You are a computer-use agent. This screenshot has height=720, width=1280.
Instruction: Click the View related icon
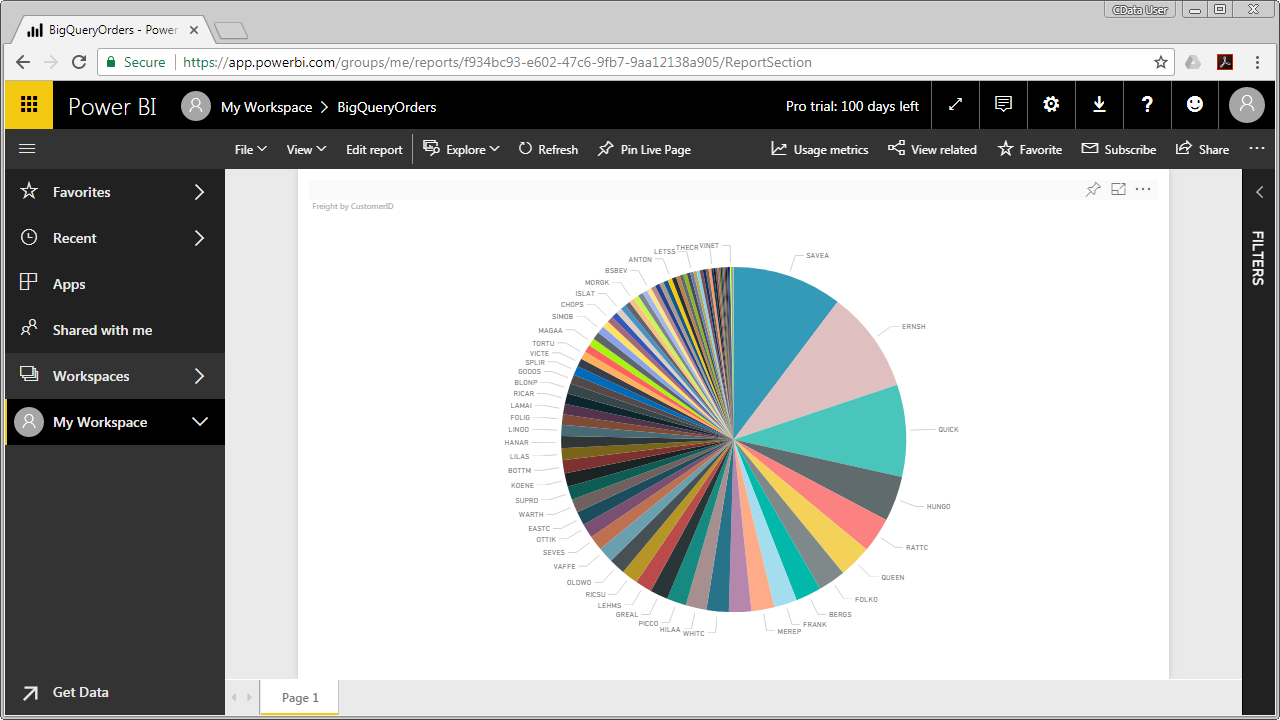(x=931, y=149)
